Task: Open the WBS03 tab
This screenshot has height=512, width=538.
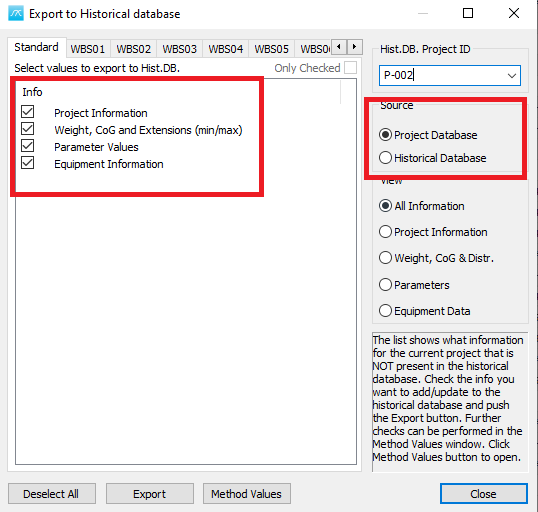Action: [x=179, y=49]
